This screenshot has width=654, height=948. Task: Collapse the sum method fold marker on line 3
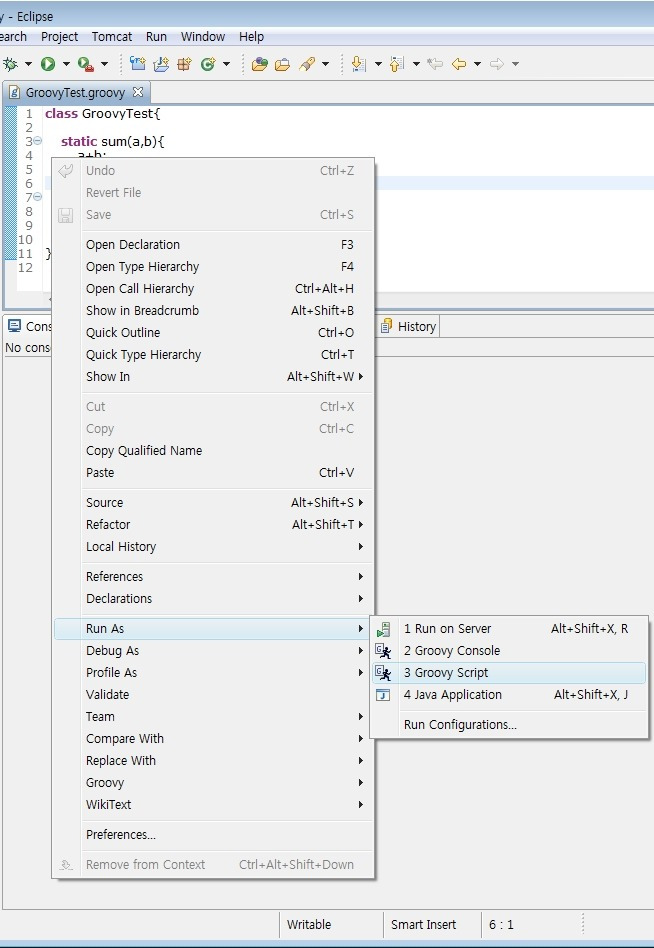click(37, 141)
